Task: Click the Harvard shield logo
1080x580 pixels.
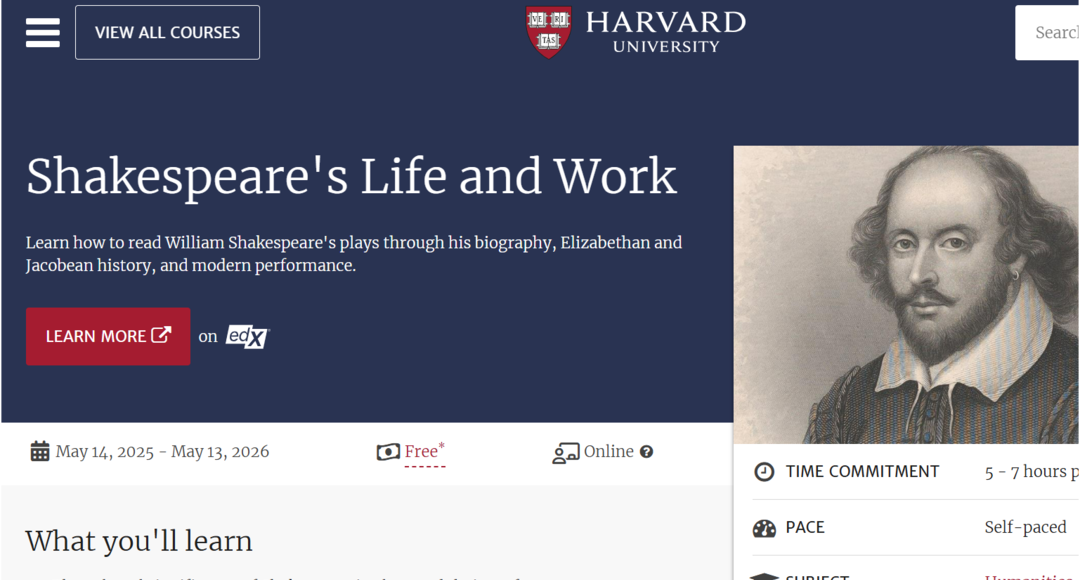Action: click(548, 32)
